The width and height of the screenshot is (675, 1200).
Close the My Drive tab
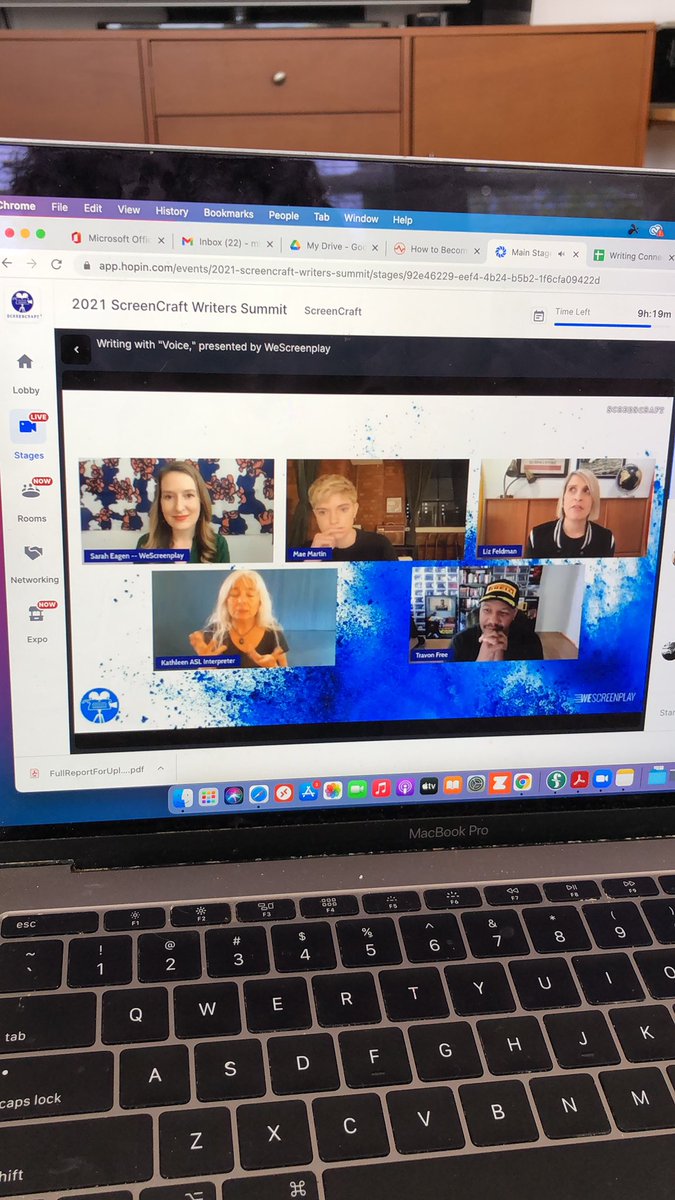(376, 247)
